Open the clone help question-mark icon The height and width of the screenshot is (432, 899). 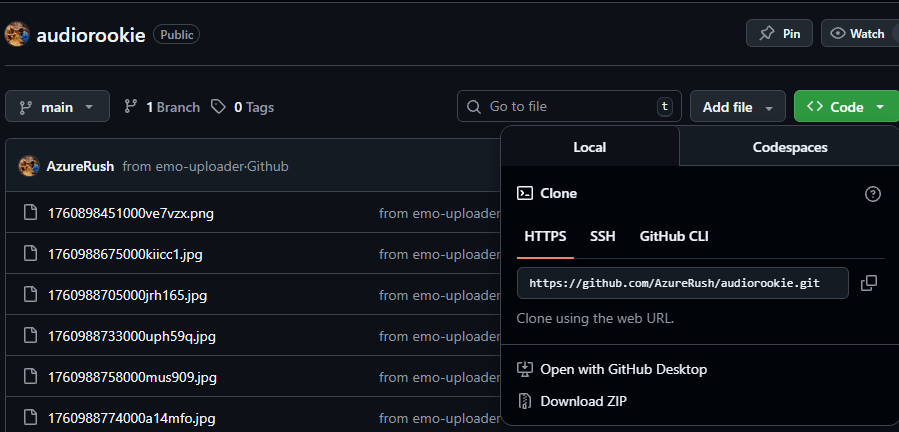(x=872, y=194)
